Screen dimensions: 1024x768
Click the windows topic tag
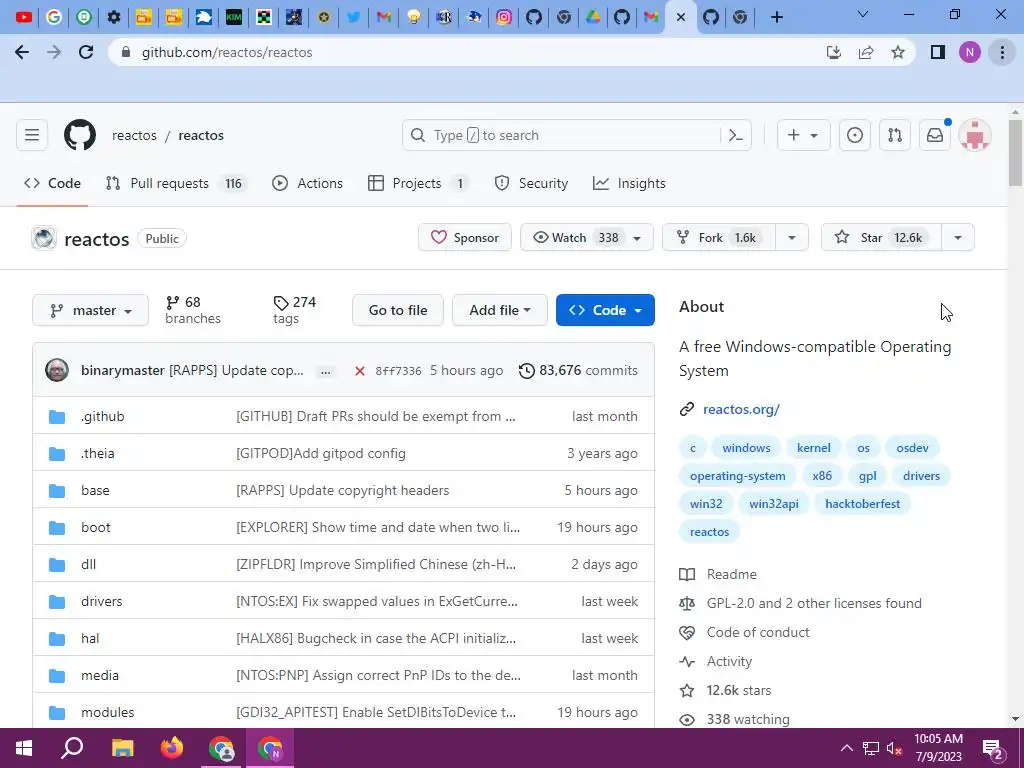(746, 448)
